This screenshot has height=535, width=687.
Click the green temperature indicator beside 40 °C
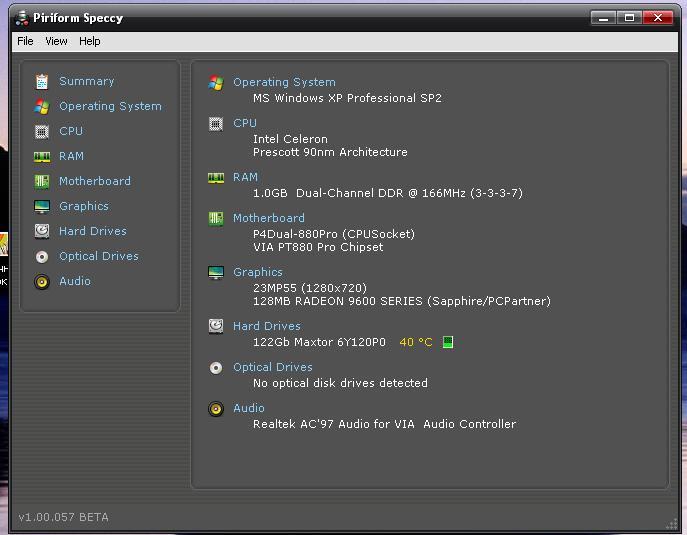pyautogui.click(x=448, y=342)
